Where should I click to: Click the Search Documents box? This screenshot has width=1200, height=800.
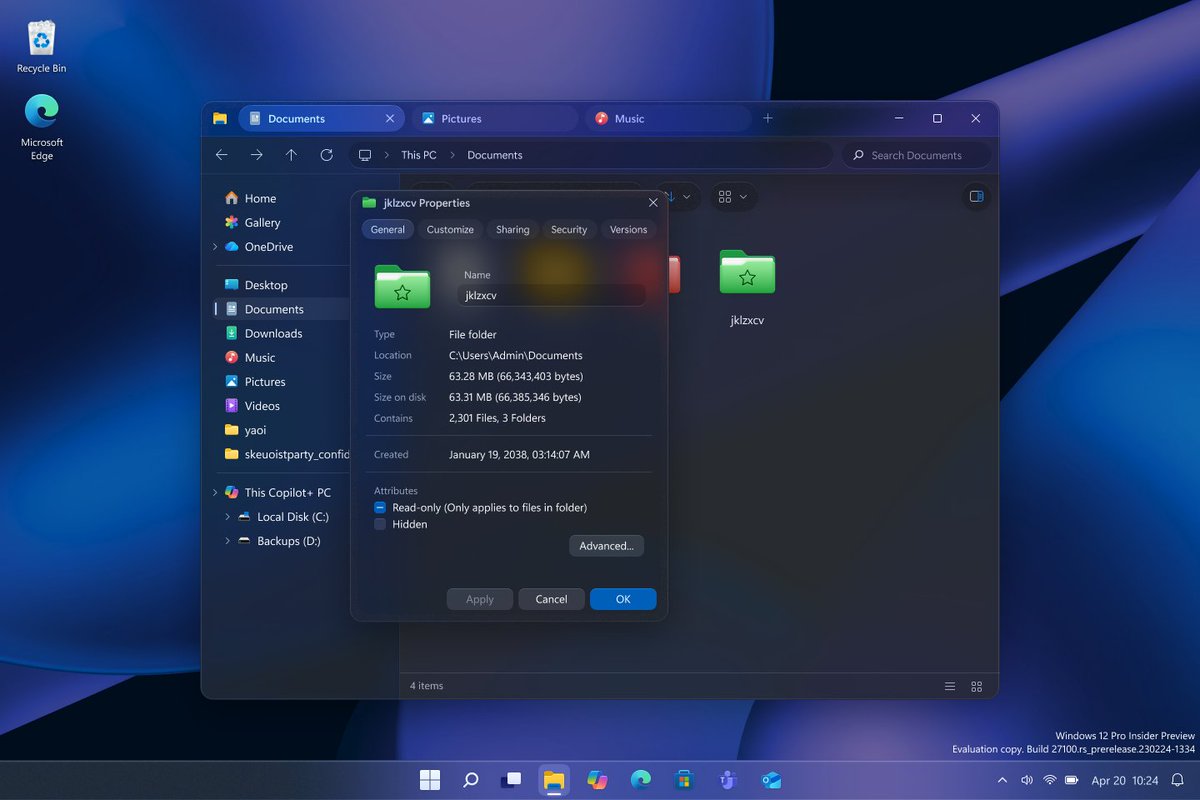917,155
